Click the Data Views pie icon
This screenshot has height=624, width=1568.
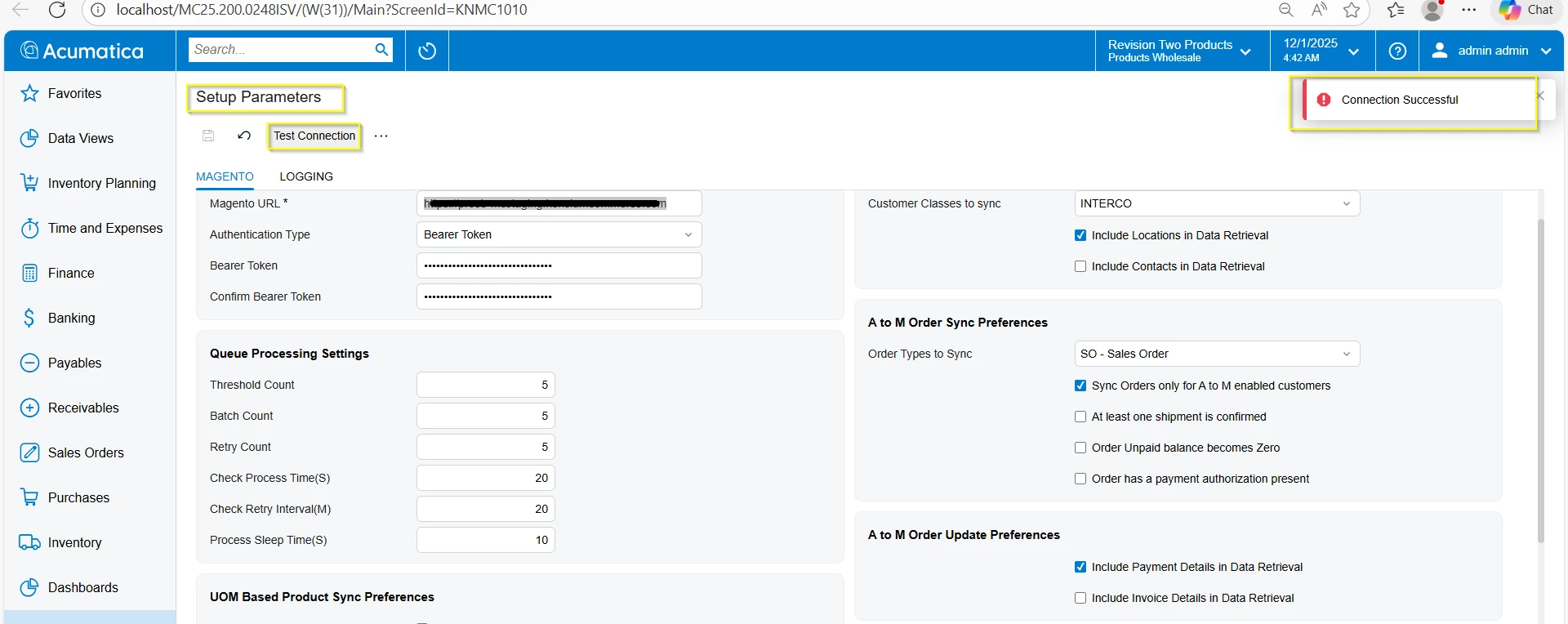(29, 138)
